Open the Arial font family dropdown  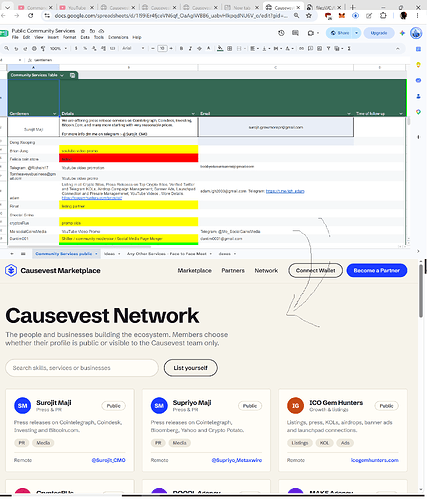pos(133,49)
